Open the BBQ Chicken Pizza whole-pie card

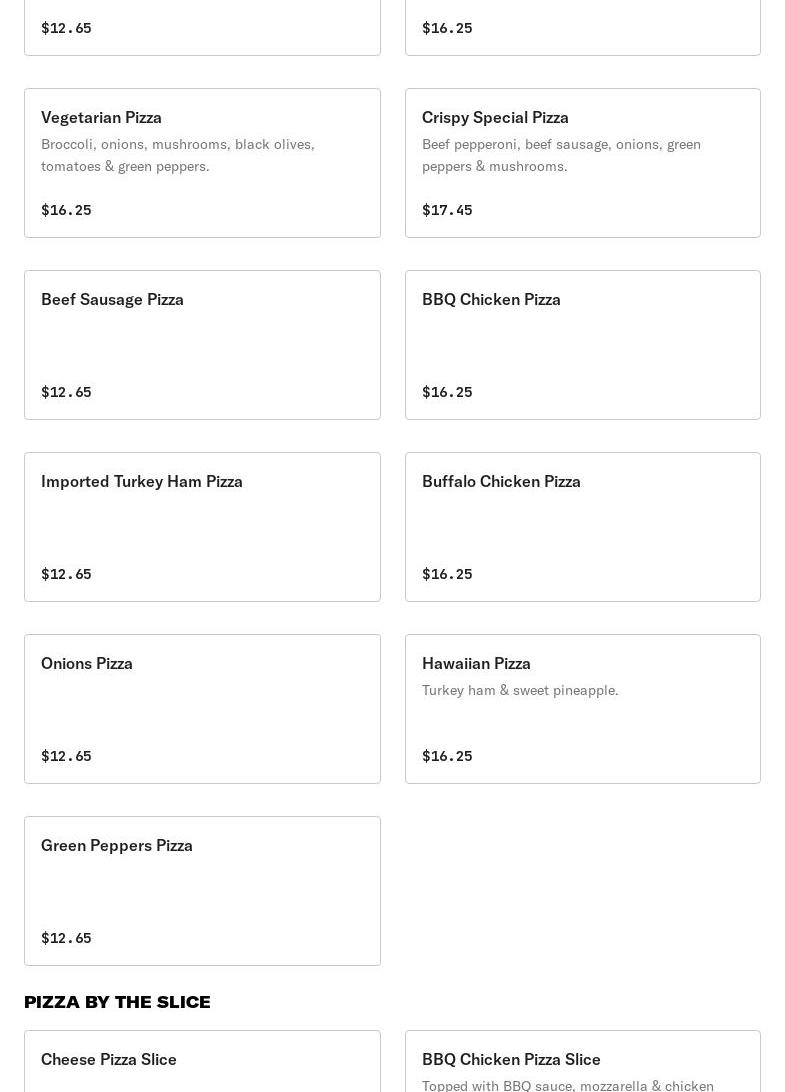pos(582,345)
